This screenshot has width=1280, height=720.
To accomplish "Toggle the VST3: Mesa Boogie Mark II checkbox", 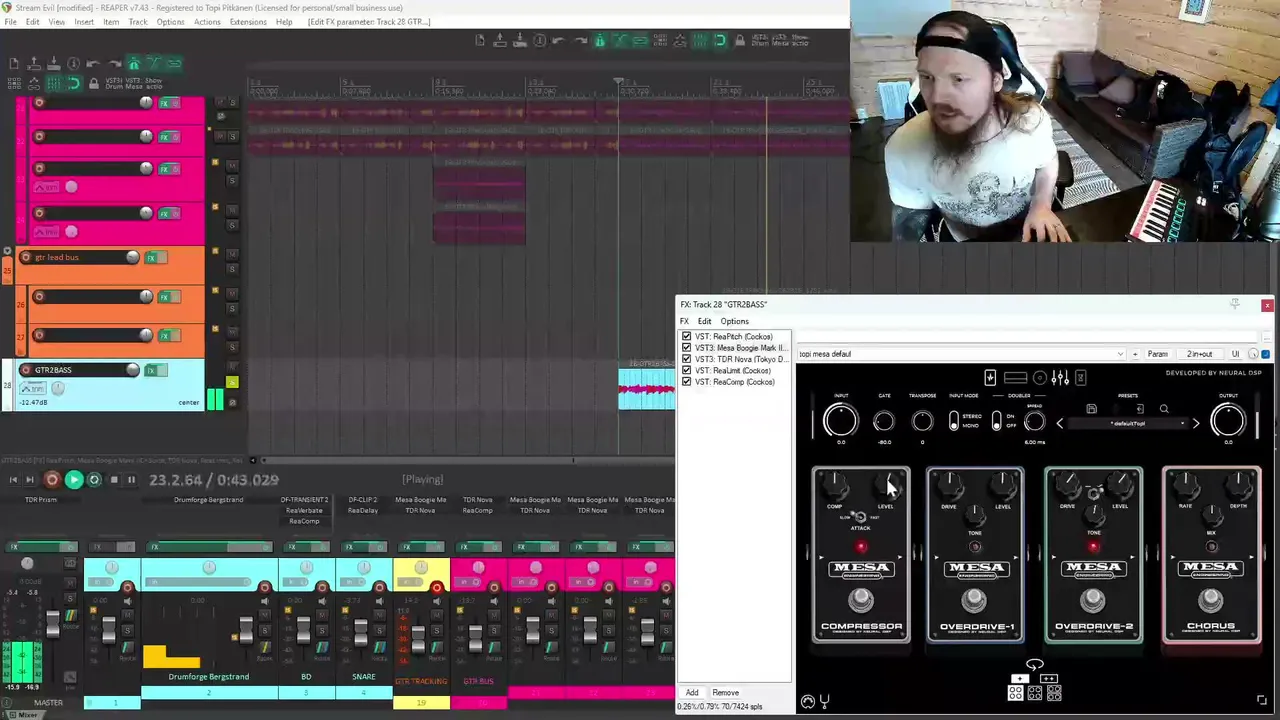I will point(686,348).
